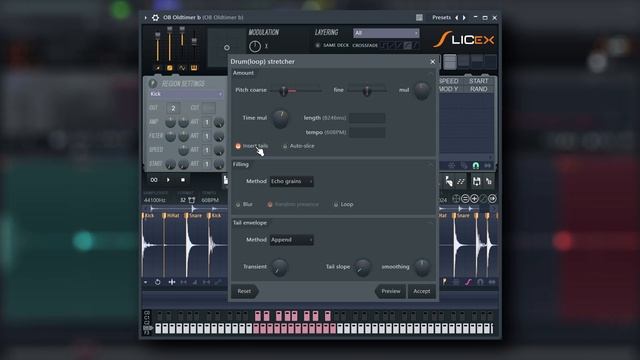Viewport: 640px width, 360px height.
Task: Click the play button in Slicex transport
Action: 168,180
